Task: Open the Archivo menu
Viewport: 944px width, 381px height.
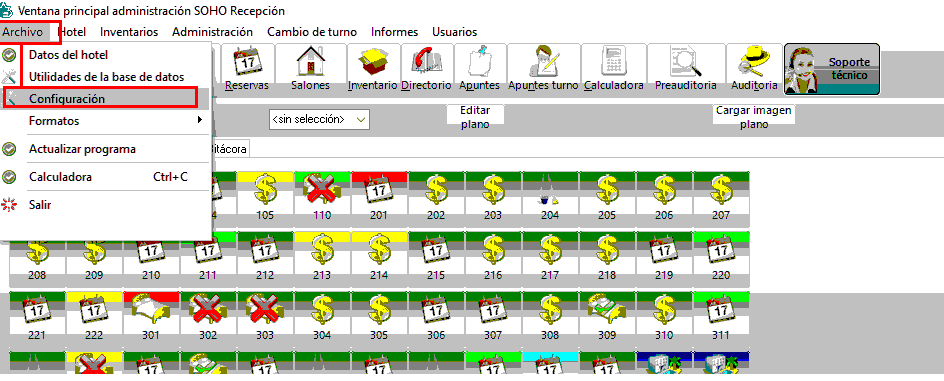Action: [x=22, y=32]
